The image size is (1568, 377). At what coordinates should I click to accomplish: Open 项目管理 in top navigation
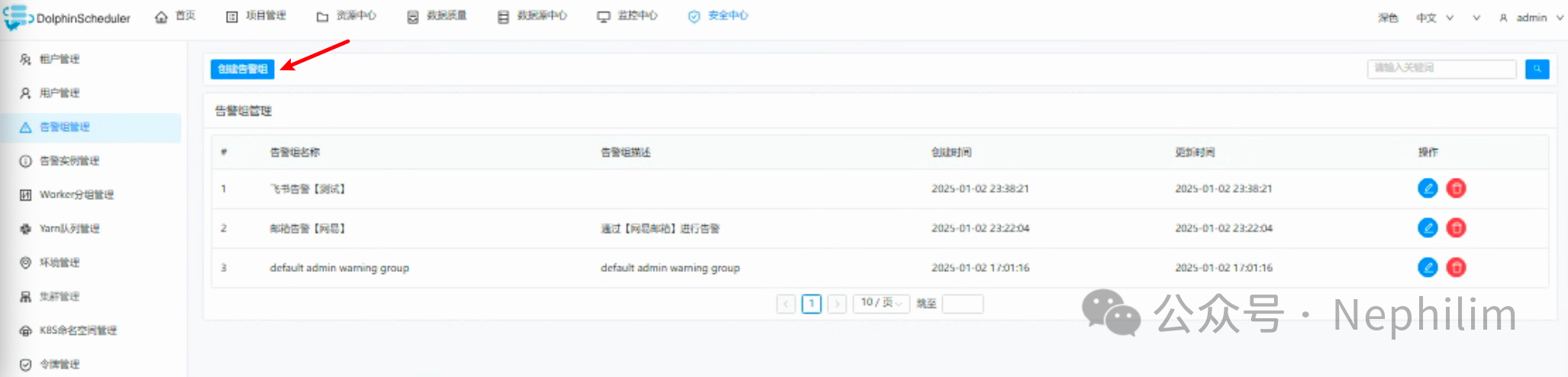click(256, 16)
